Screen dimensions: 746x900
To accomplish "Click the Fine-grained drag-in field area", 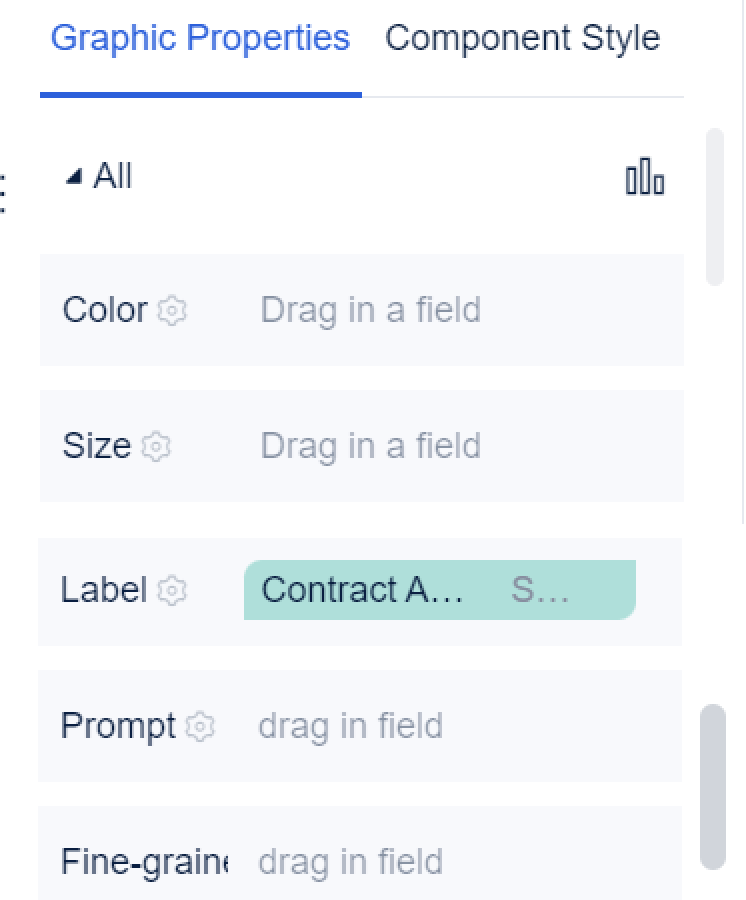I will coord(350,862).
